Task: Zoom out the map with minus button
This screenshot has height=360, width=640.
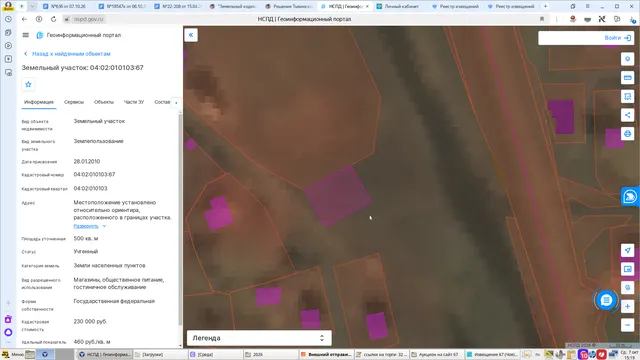Action: [x=627, y=325]
